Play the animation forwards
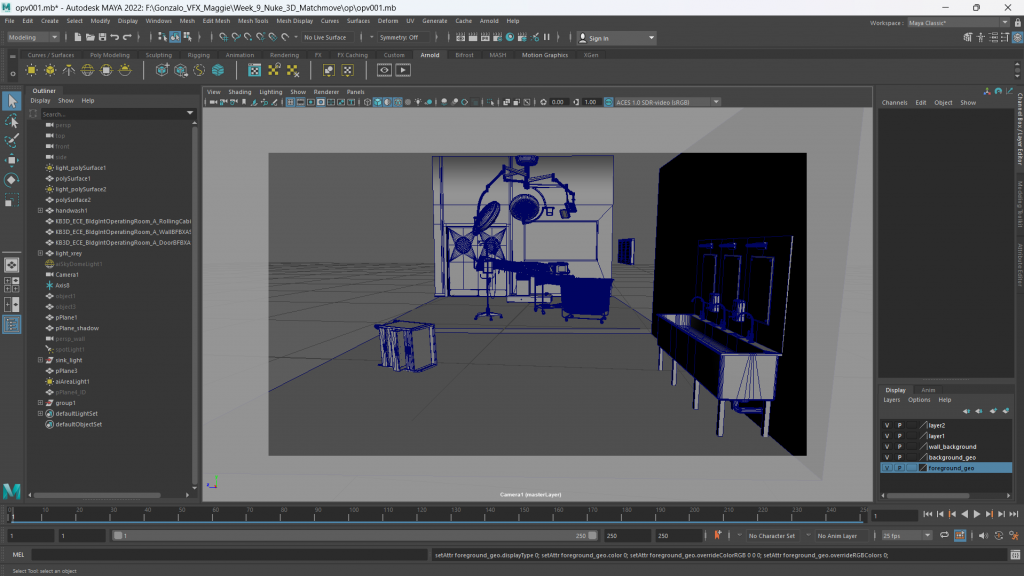 [x=977, y=515]
